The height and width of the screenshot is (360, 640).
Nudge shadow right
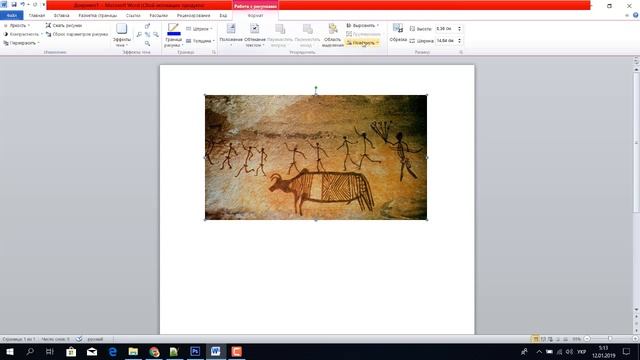point(156,35)
